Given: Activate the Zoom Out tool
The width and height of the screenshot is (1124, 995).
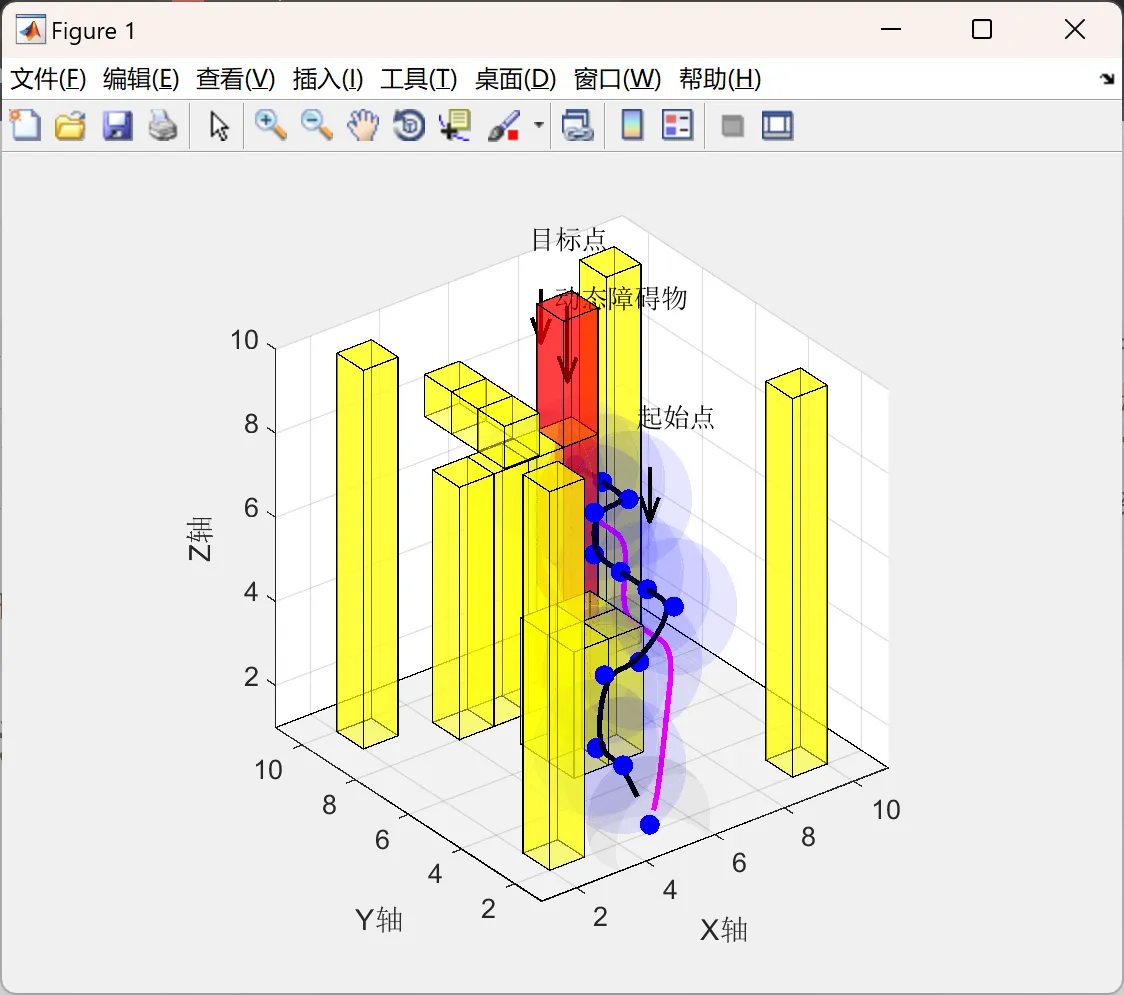Looking at the screenshot, I should (316, 125).
